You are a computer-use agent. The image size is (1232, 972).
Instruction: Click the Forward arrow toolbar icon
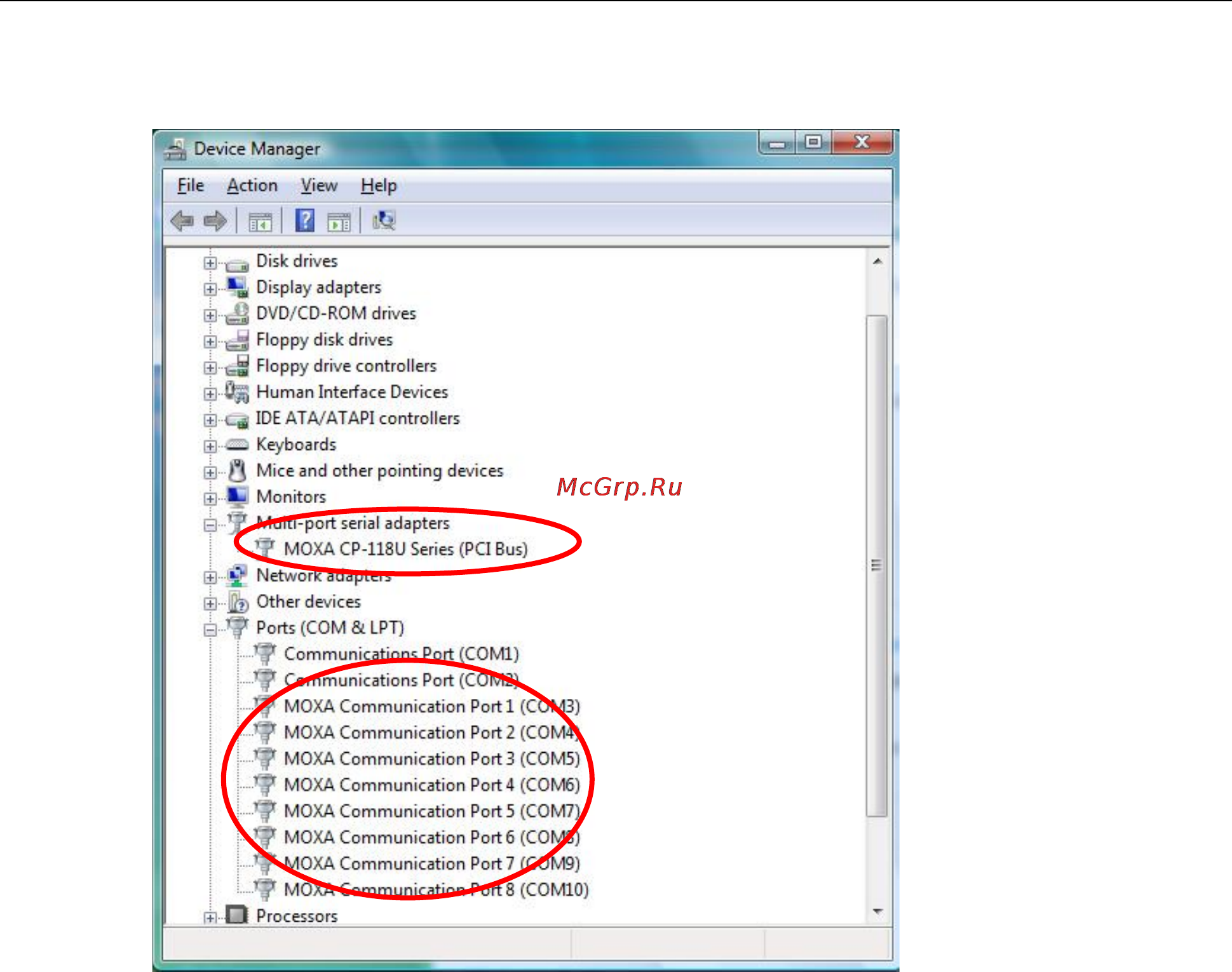pos(215,221)
